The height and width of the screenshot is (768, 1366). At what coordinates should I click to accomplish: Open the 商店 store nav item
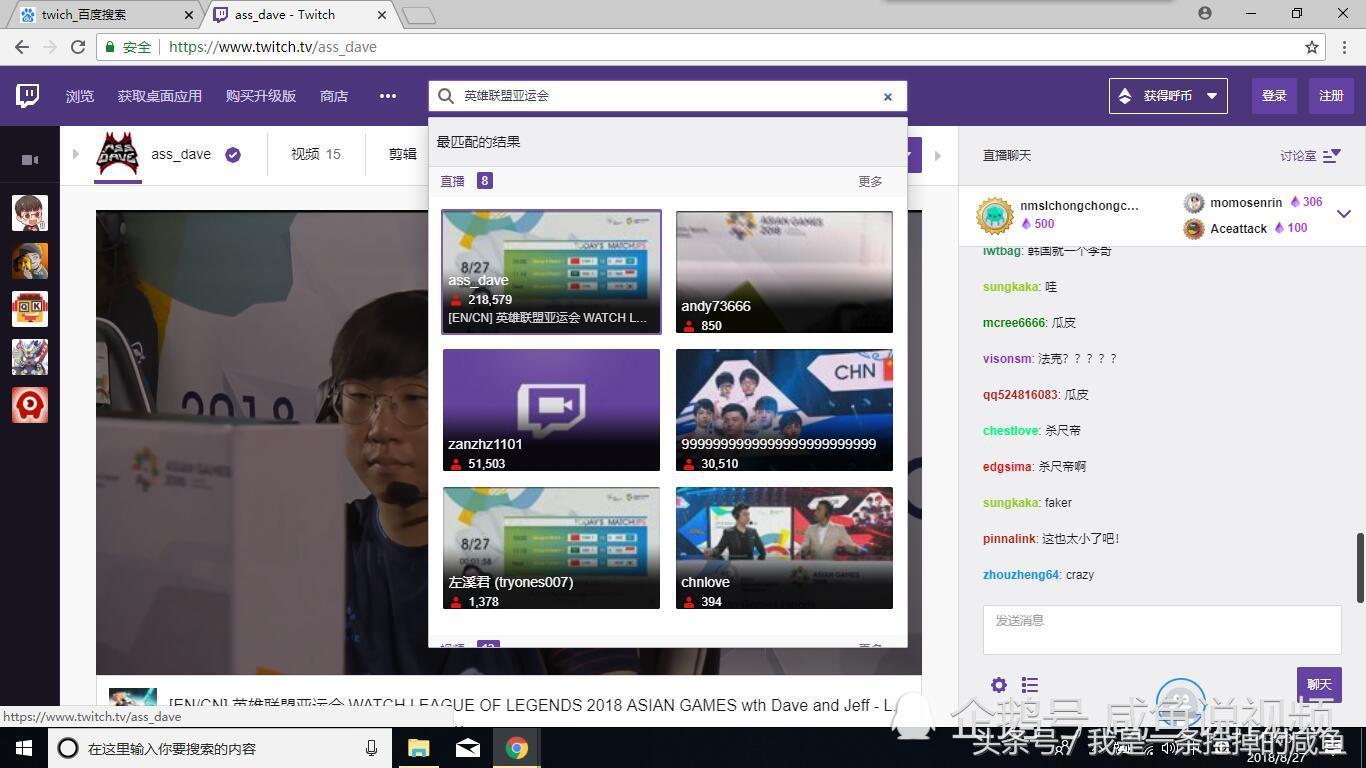point(334,96)
